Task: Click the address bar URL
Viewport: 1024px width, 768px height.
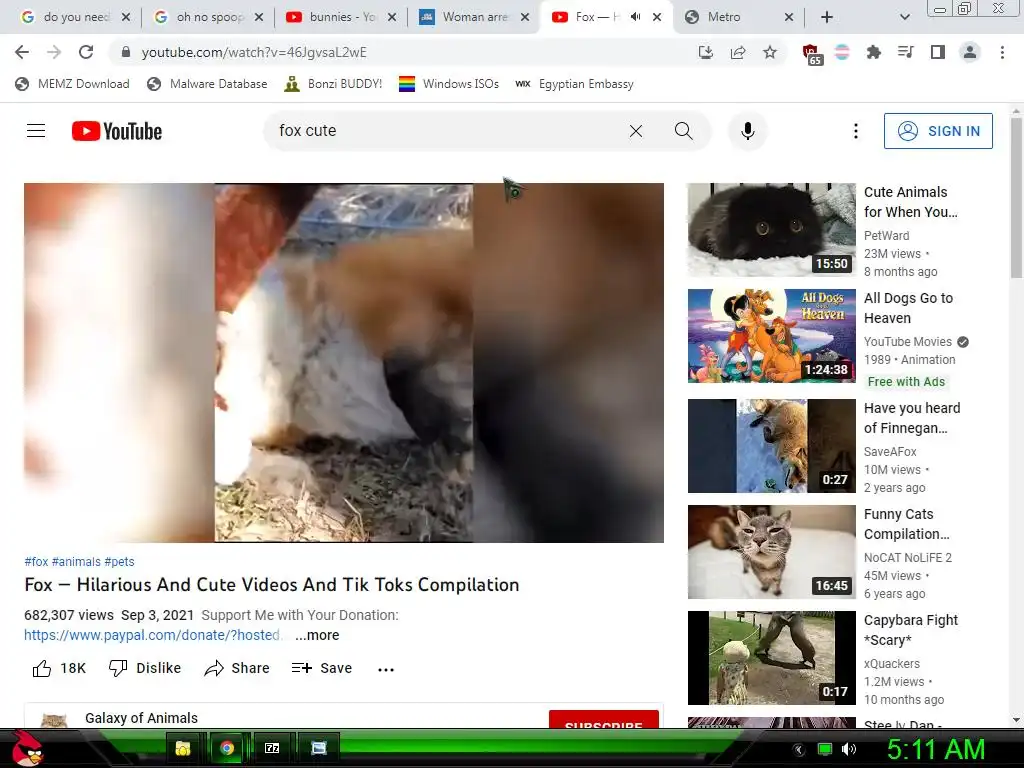Action: (254, 52)
